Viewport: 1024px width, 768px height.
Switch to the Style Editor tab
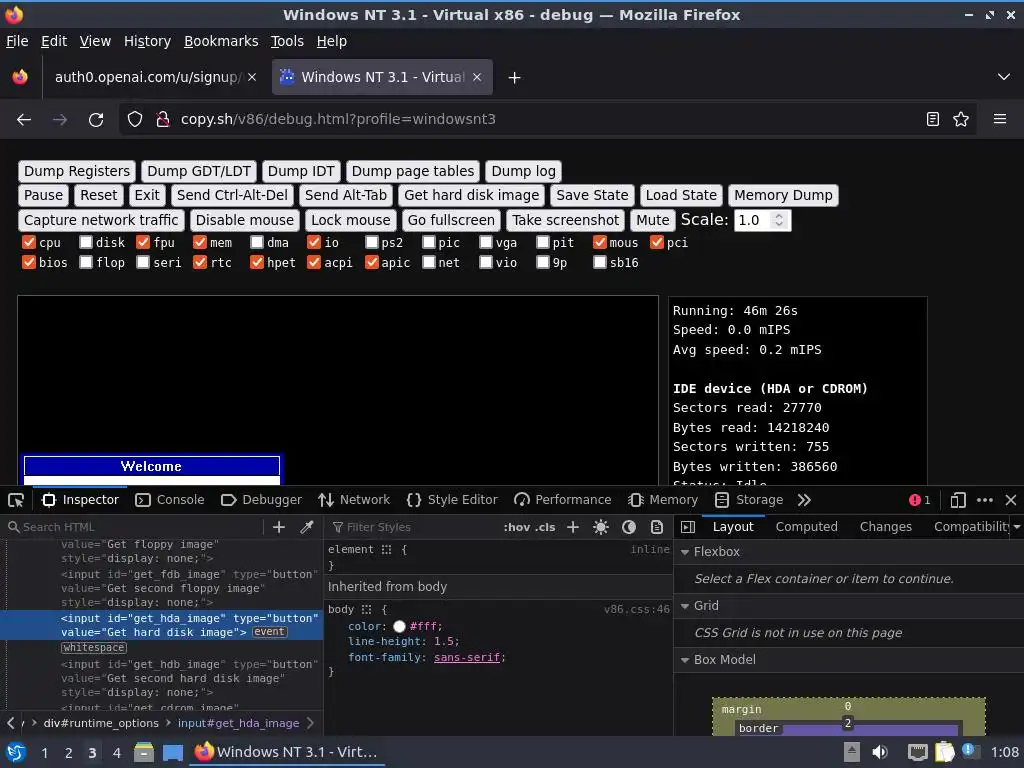tap(452, 500)
